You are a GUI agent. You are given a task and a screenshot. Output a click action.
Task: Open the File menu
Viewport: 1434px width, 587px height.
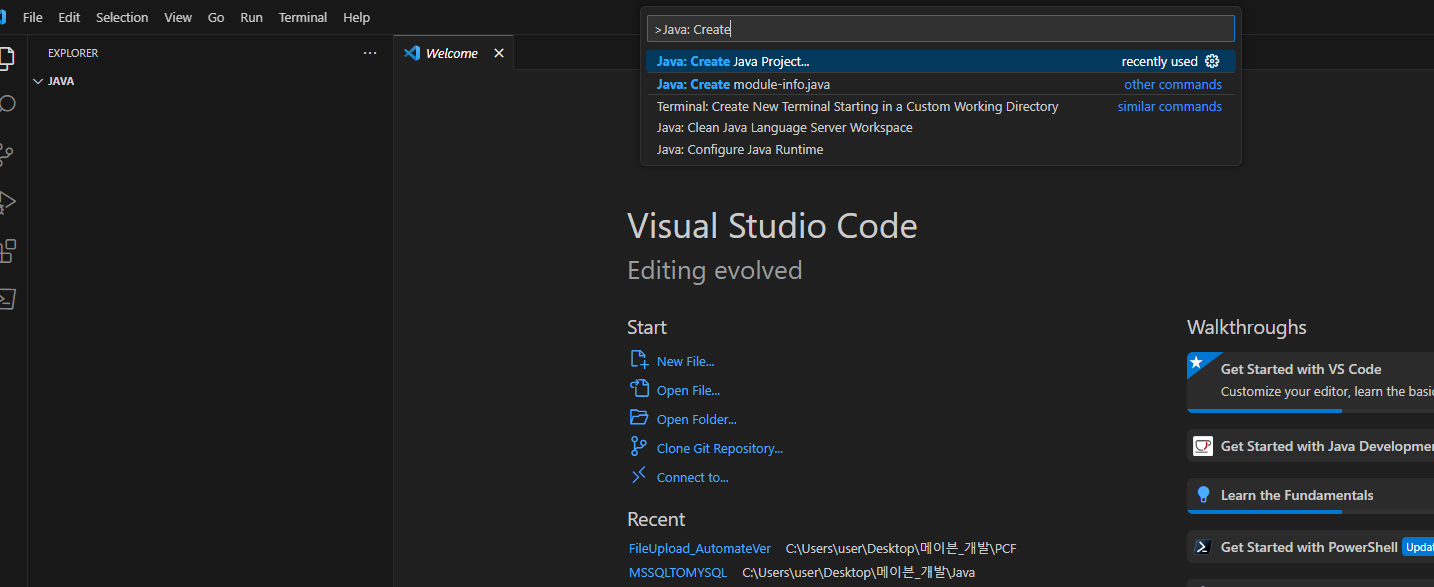tap(32, 17)
